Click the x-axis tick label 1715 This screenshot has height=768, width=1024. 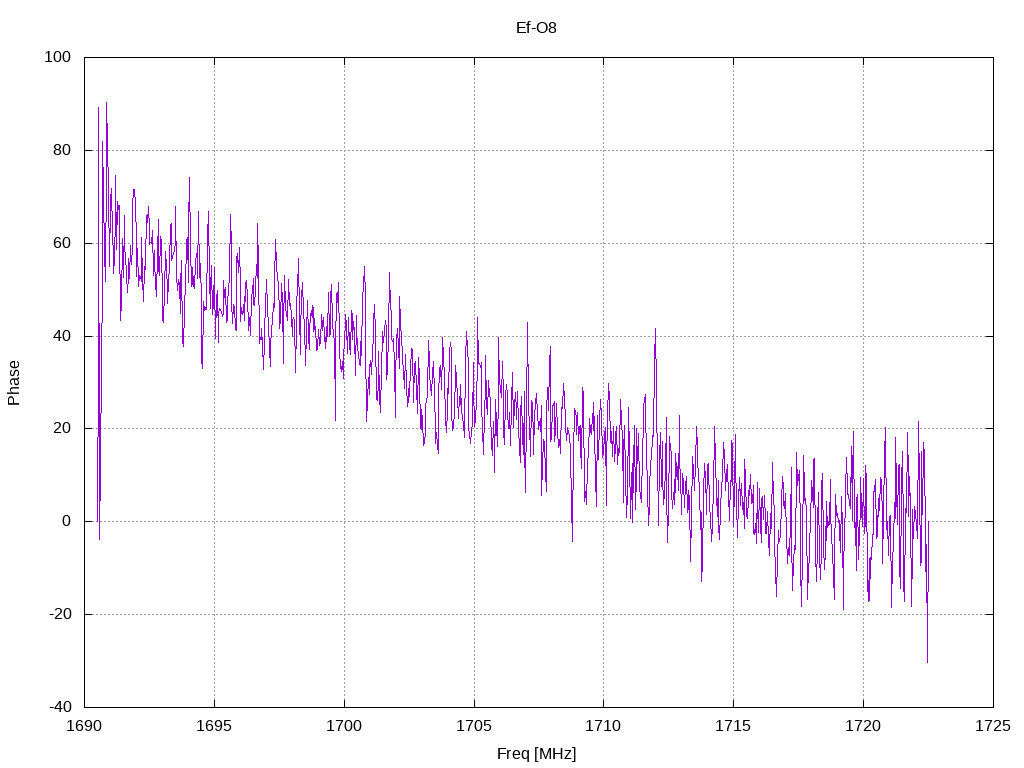[x=733, y=726]
